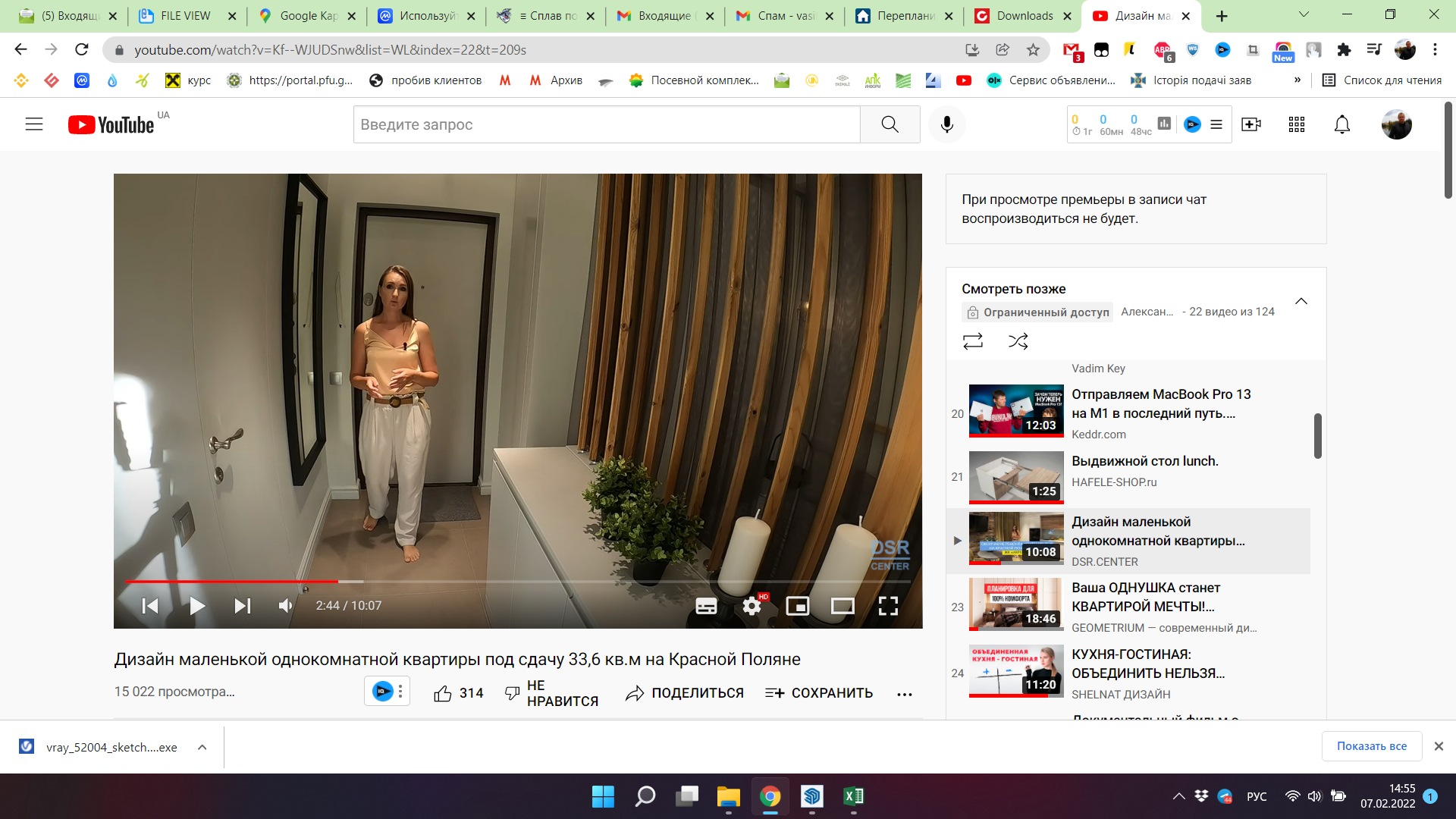The height and width of the screenshot is (819, 1456).
Task: Collapse the Смотреть позже playlist panel
Action: (x=1301, y=301)
